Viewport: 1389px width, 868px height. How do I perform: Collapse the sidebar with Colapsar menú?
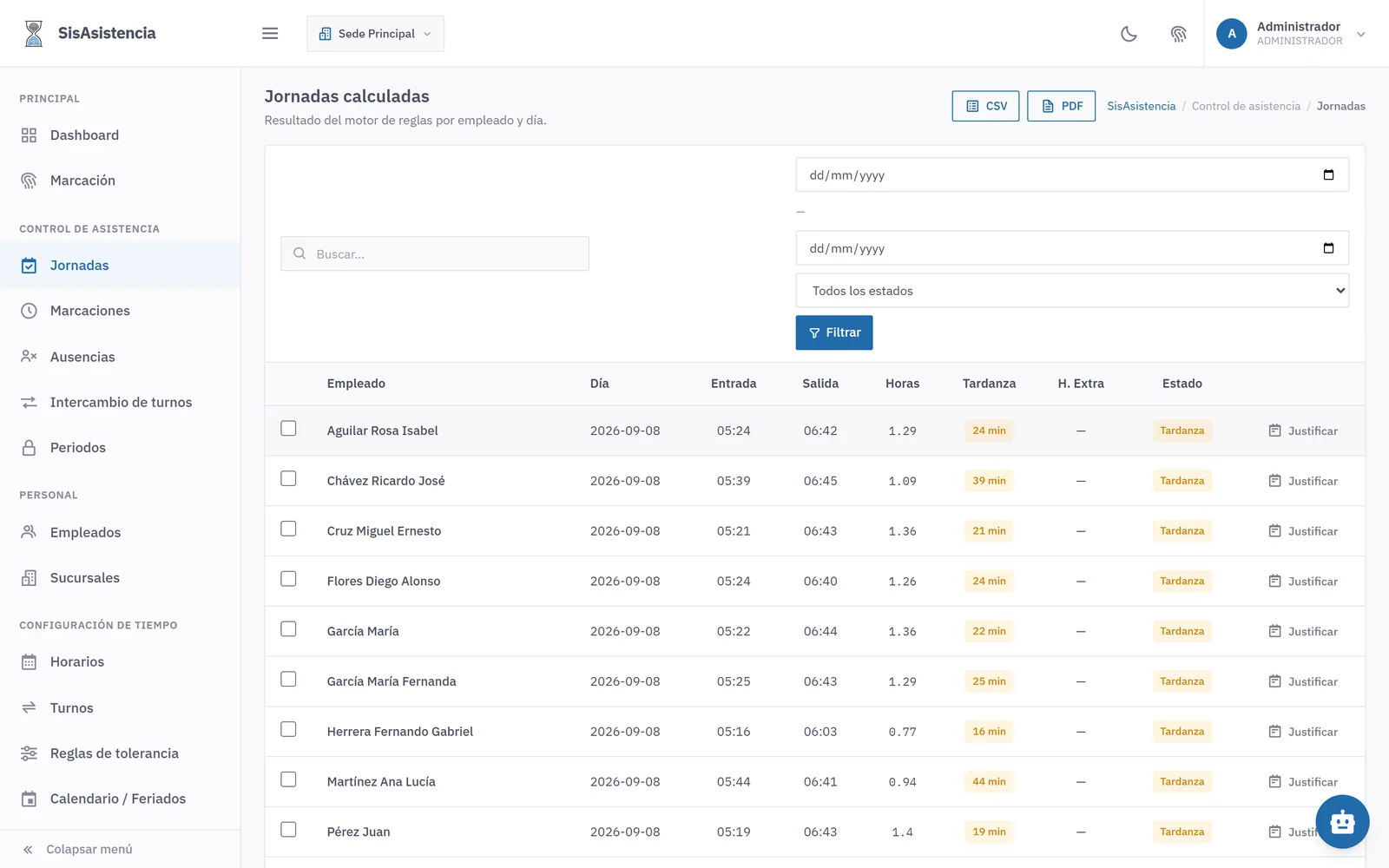(120, 849)
